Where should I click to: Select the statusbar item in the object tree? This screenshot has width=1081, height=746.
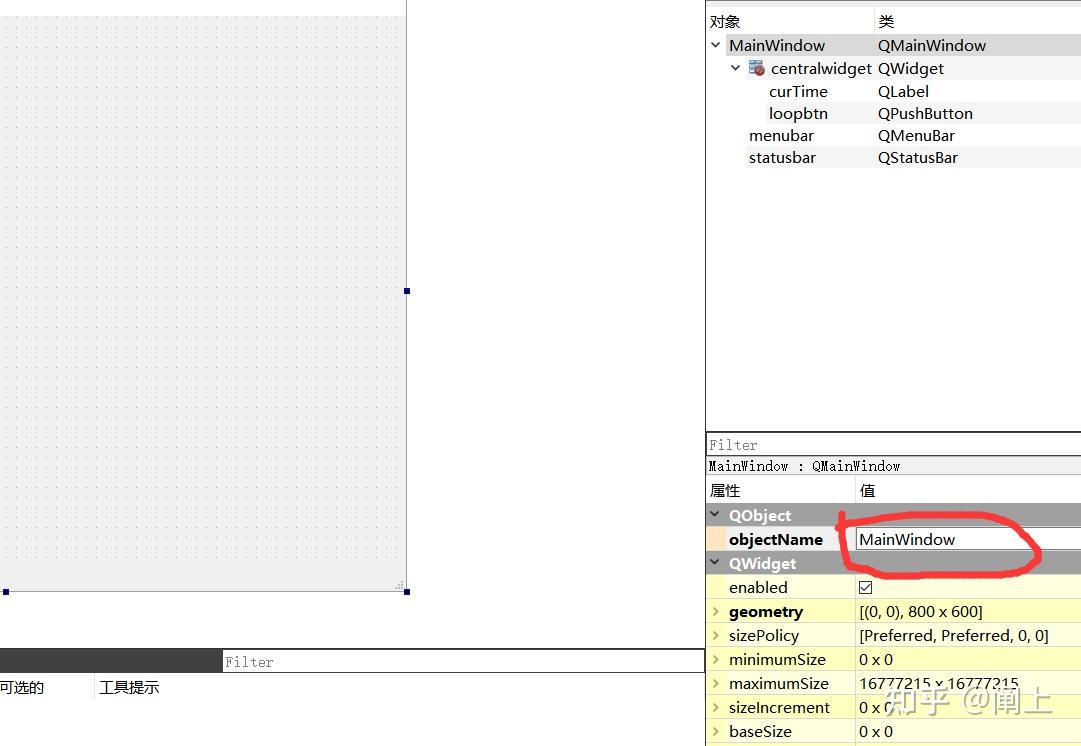782,157
